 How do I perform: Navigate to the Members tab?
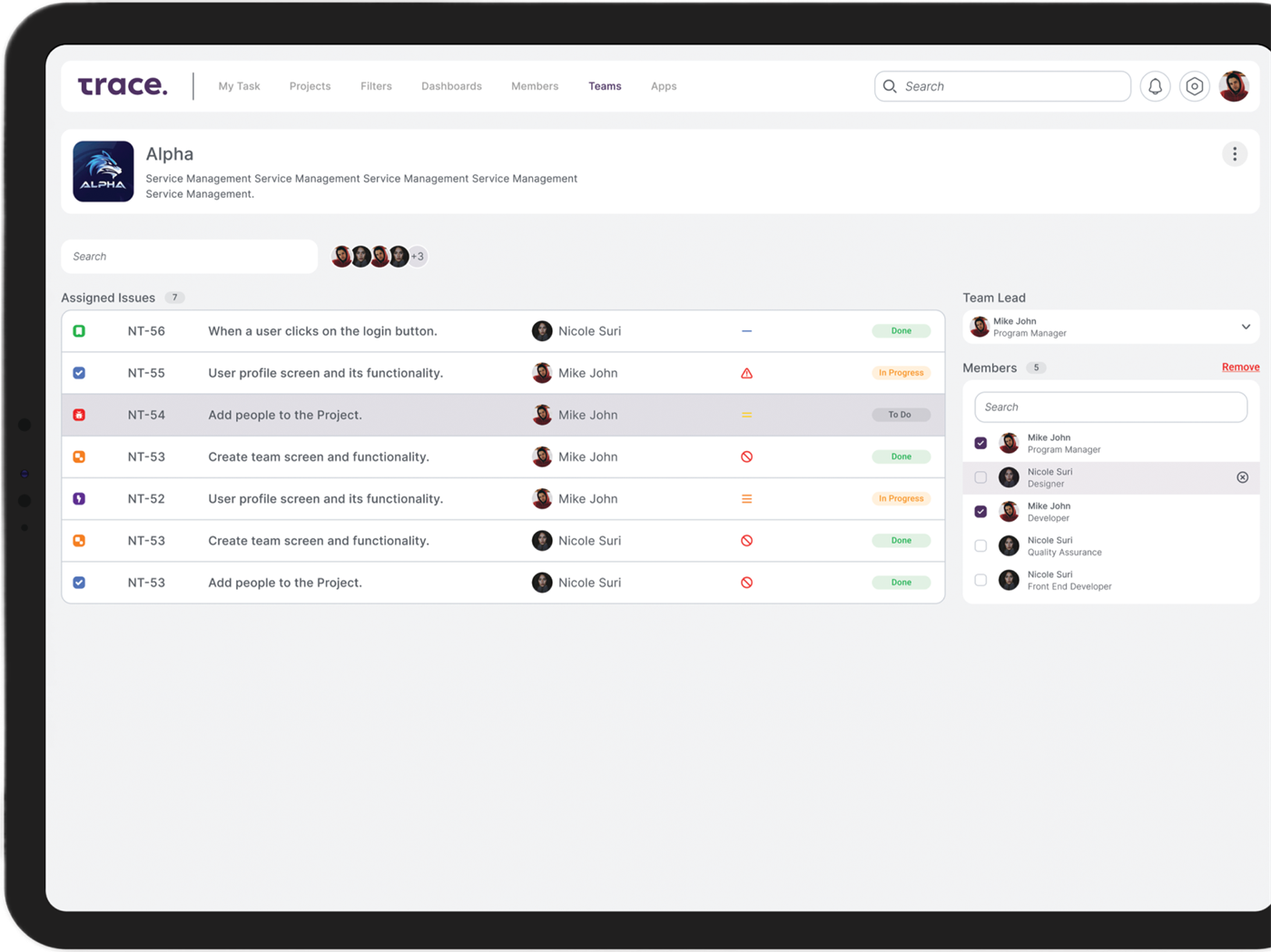(x=535, y=86)
